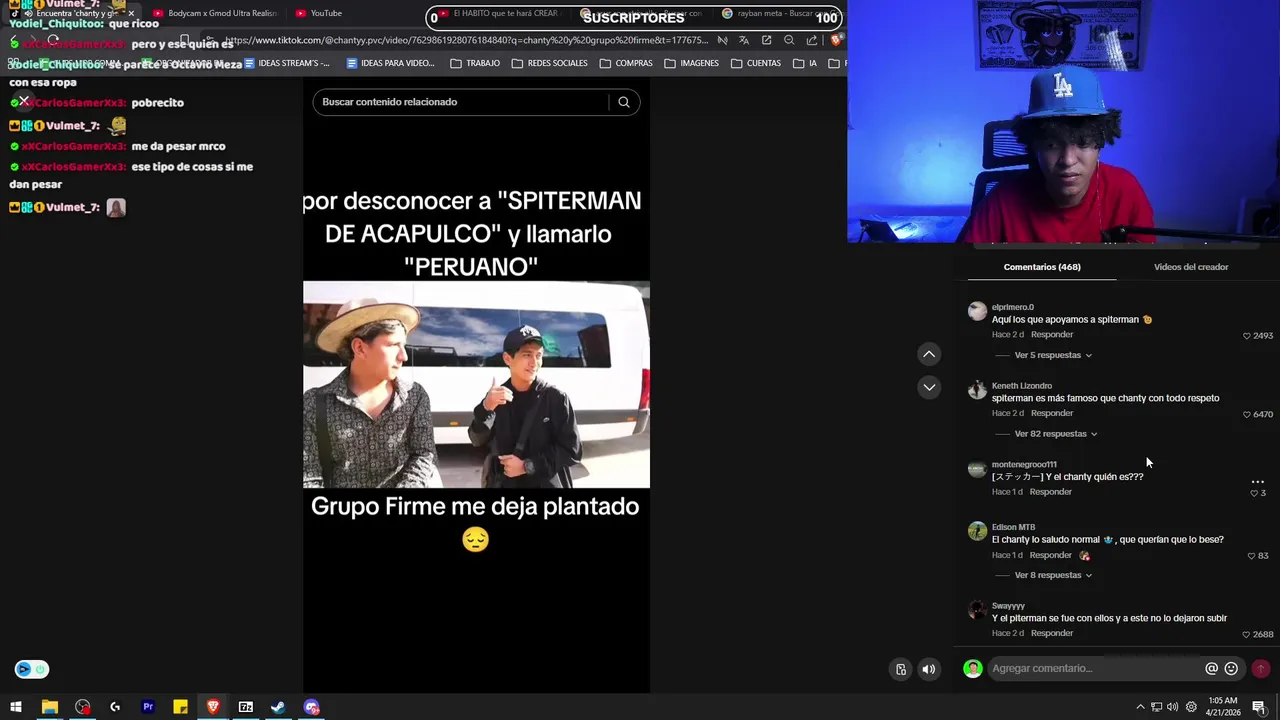Open Steam from the taskbar
This screenshot has height=720, width=1280.
278,707
